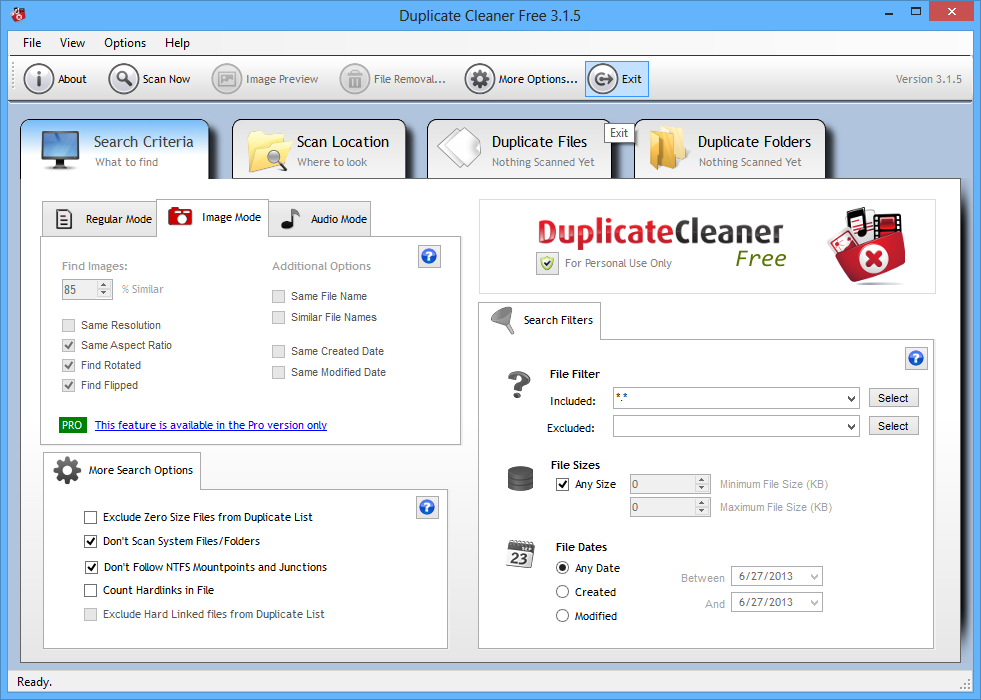Click the Image Preview toolbar icon
This screenshot has height=700, width=981.
click(227, 78)
